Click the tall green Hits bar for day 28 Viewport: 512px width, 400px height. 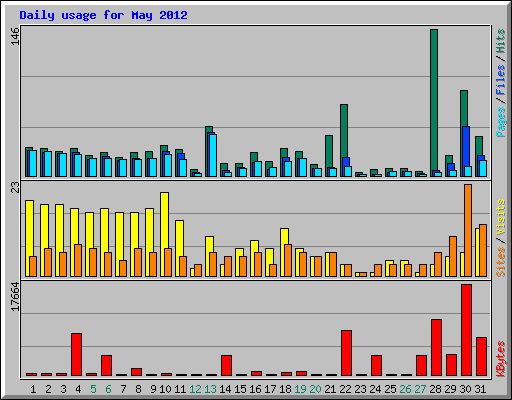[434, 103]
